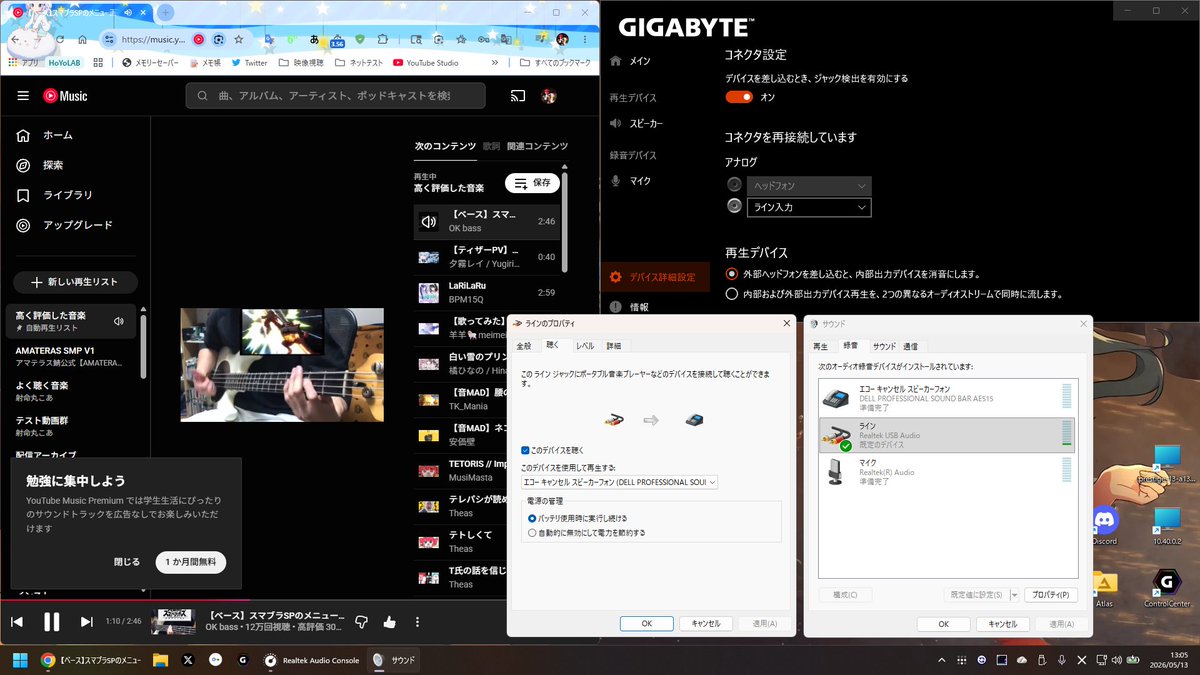
Task: Select simultaneous two-stream playback option
Action: tap(732, 294)
